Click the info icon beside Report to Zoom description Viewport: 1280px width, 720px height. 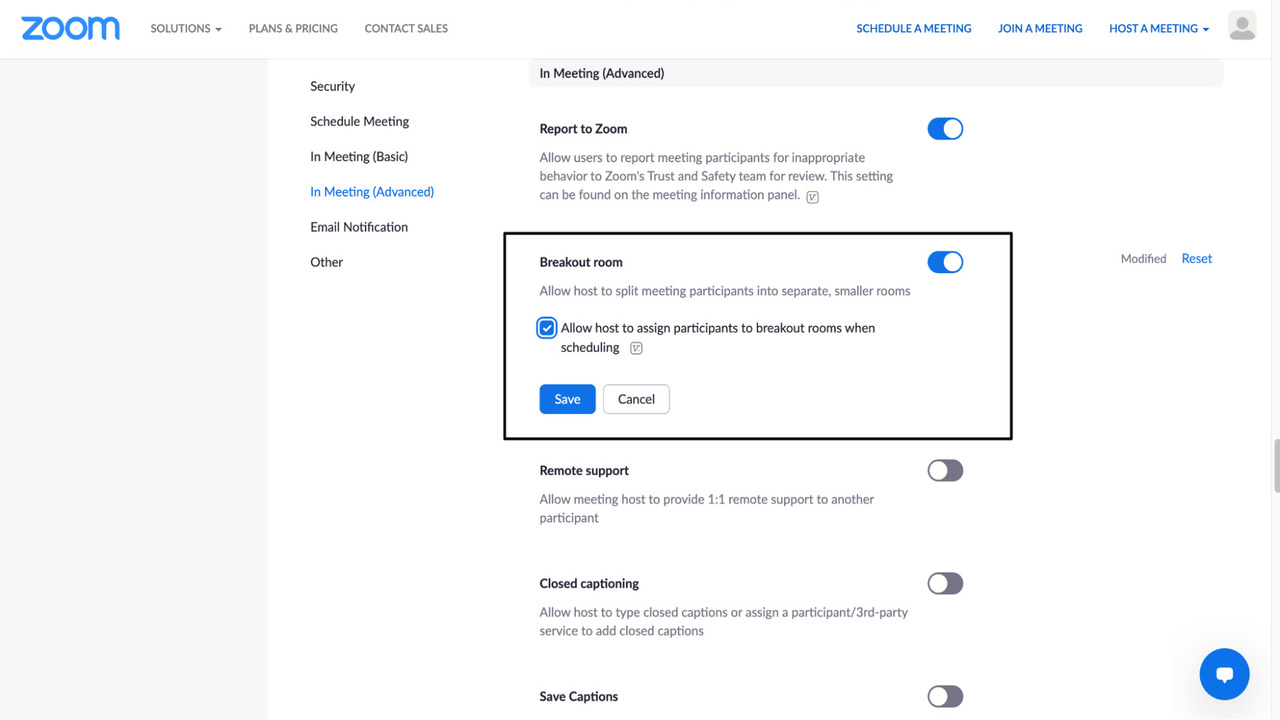click(x=813, y=197)
